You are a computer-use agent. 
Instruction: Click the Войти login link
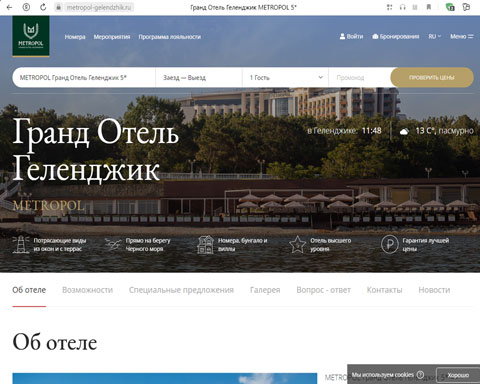[x=355, y=36]
